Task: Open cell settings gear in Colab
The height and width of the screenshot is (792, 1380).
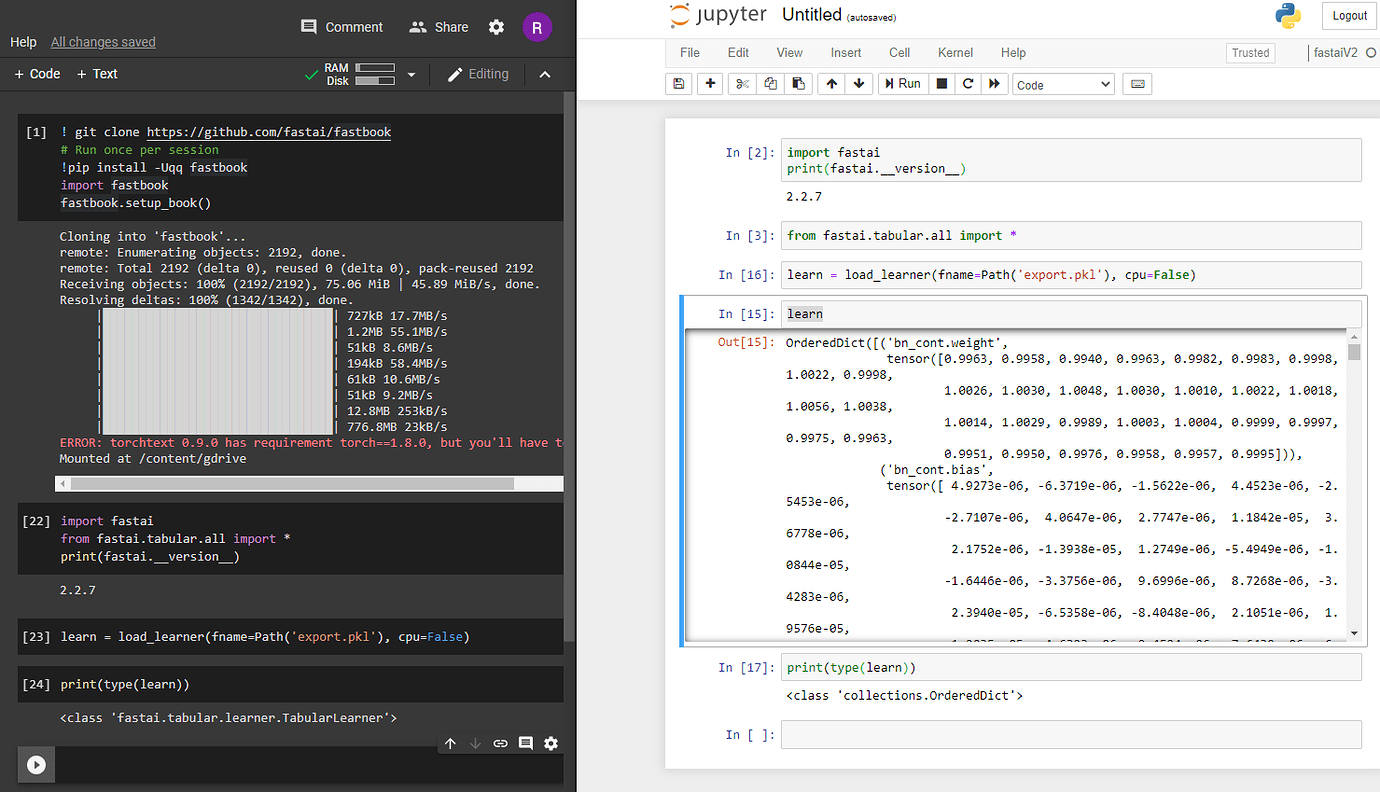Action: [551, 743]
